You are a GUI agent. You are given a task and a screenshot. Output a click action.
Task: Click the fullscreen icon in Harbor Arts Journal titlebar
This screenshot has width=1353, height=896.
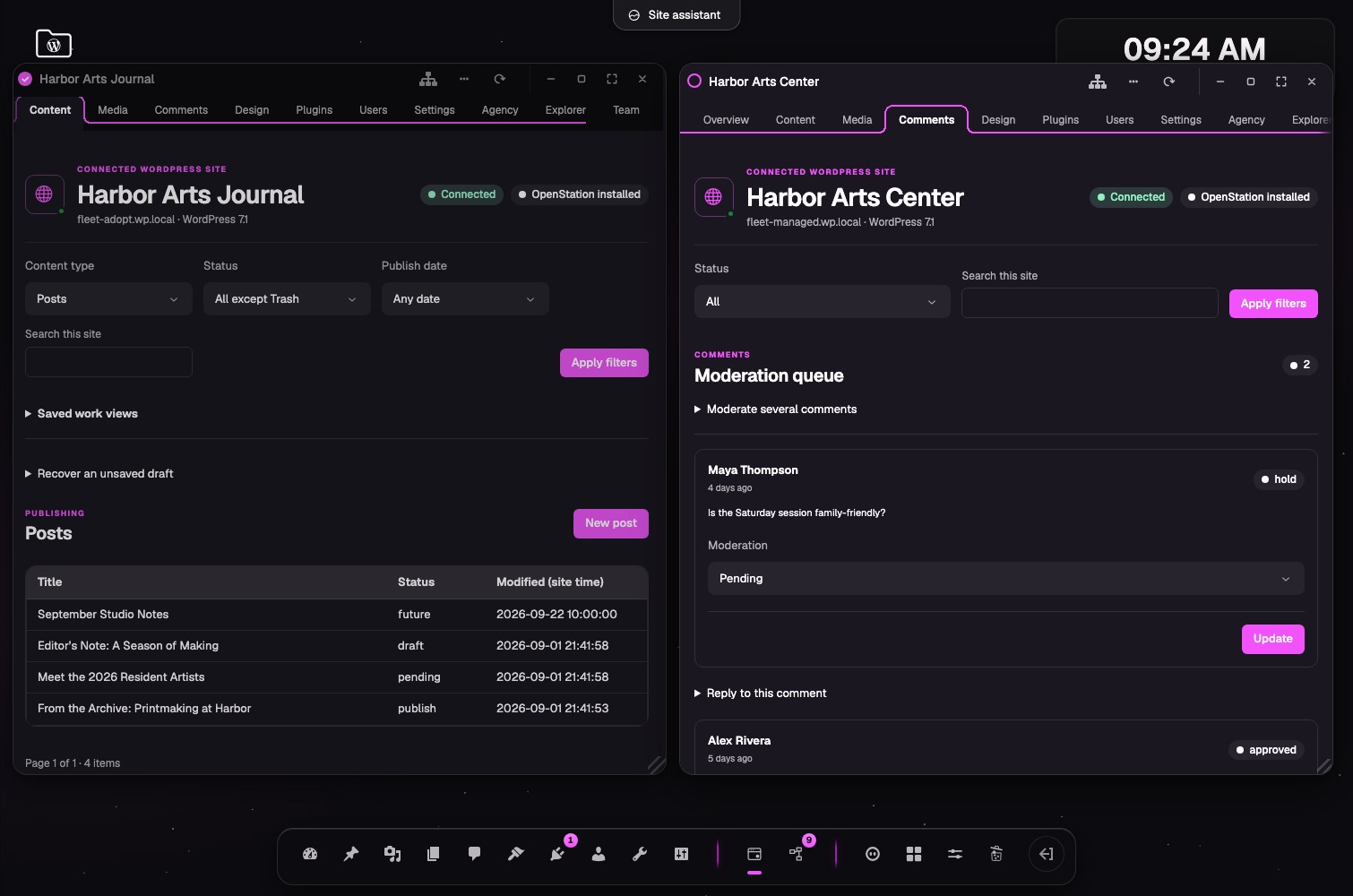(612, 79)
